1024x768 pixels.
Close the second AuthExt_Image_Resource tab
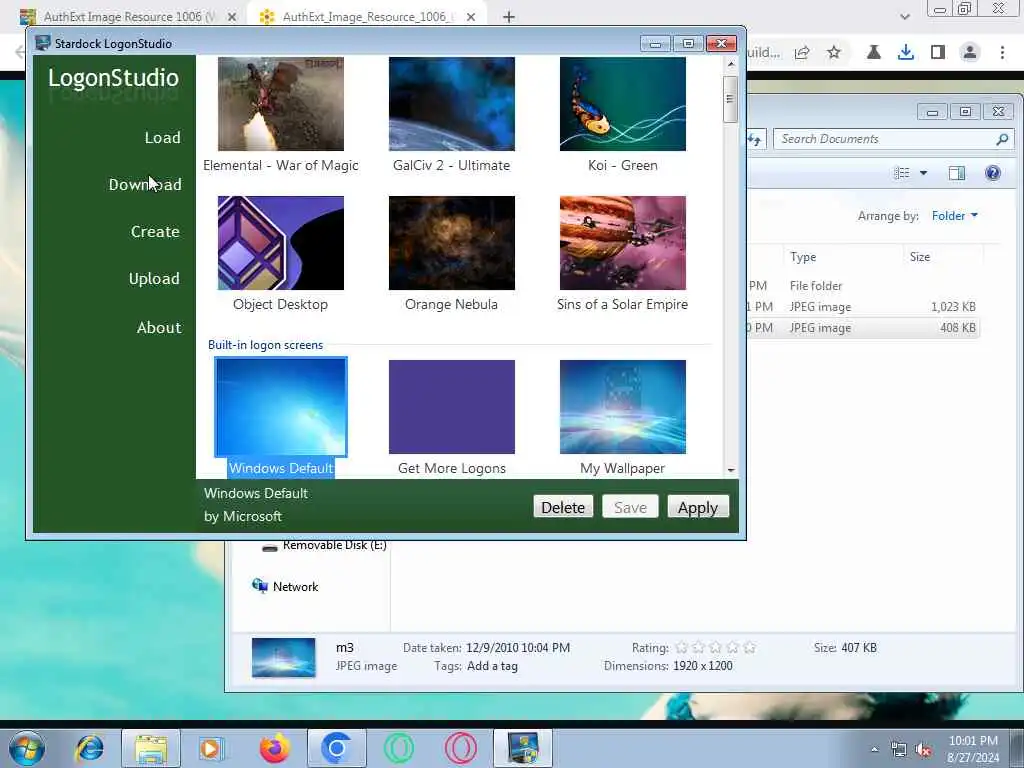471,17
